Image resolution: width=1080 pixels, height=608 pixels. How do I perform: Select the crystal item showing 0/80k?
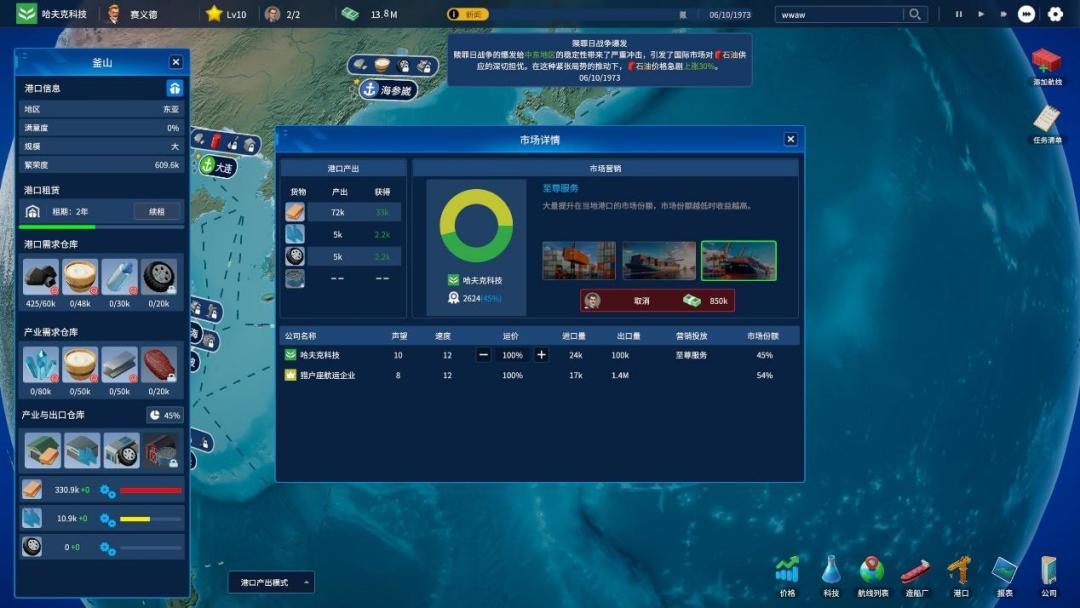[x=41, y=364]
